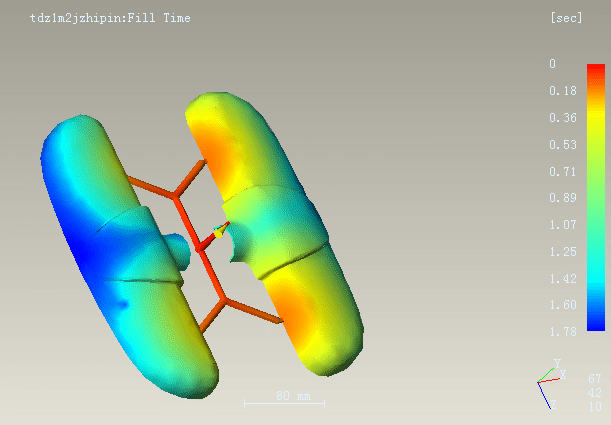Click the fill time color legend bar
611x425 pixels.
coord(596,198)
